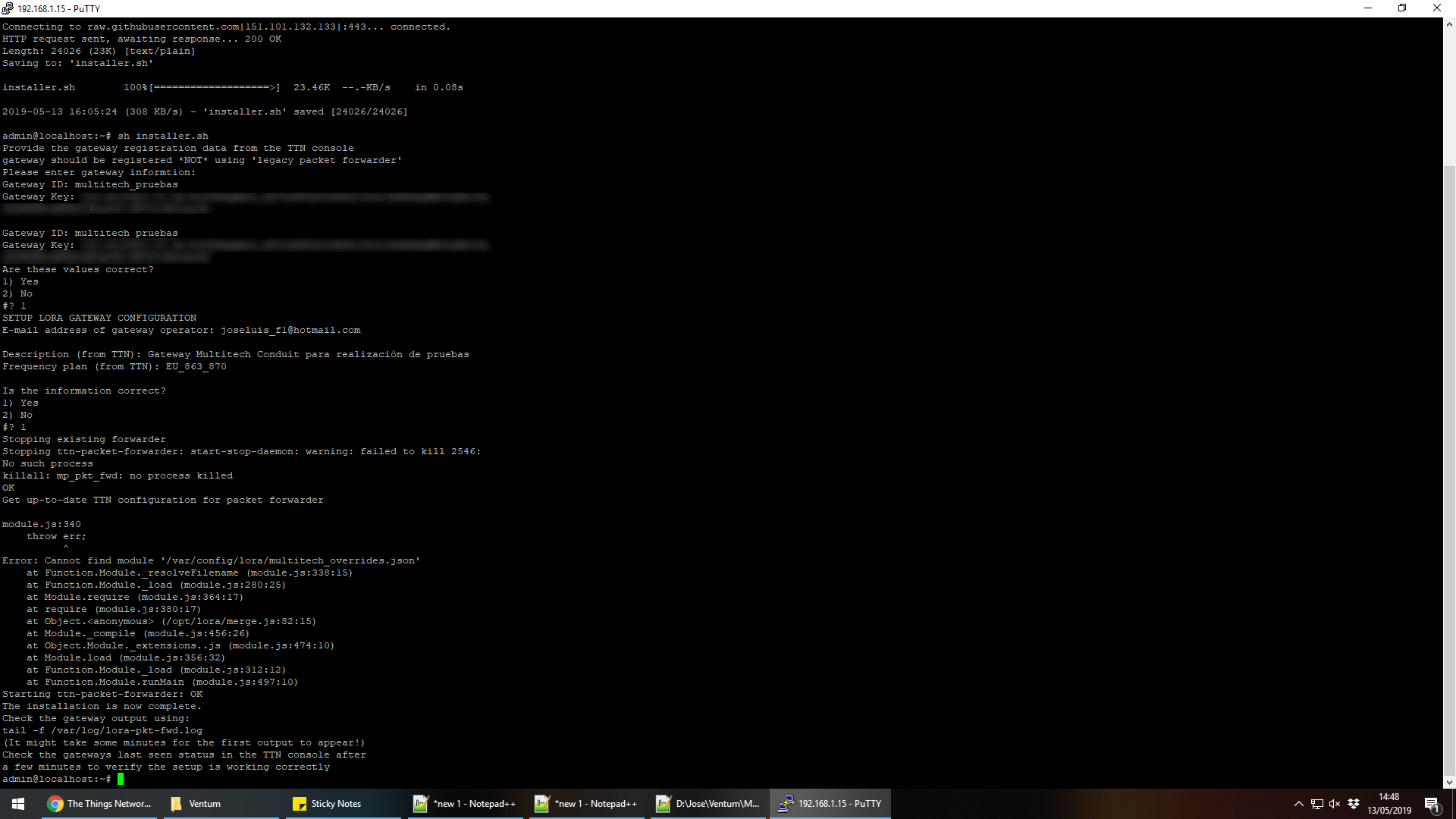Show hidden system tray icons
The image size is (1456, 819).
pyautogui.click(x=1299, y=804)
